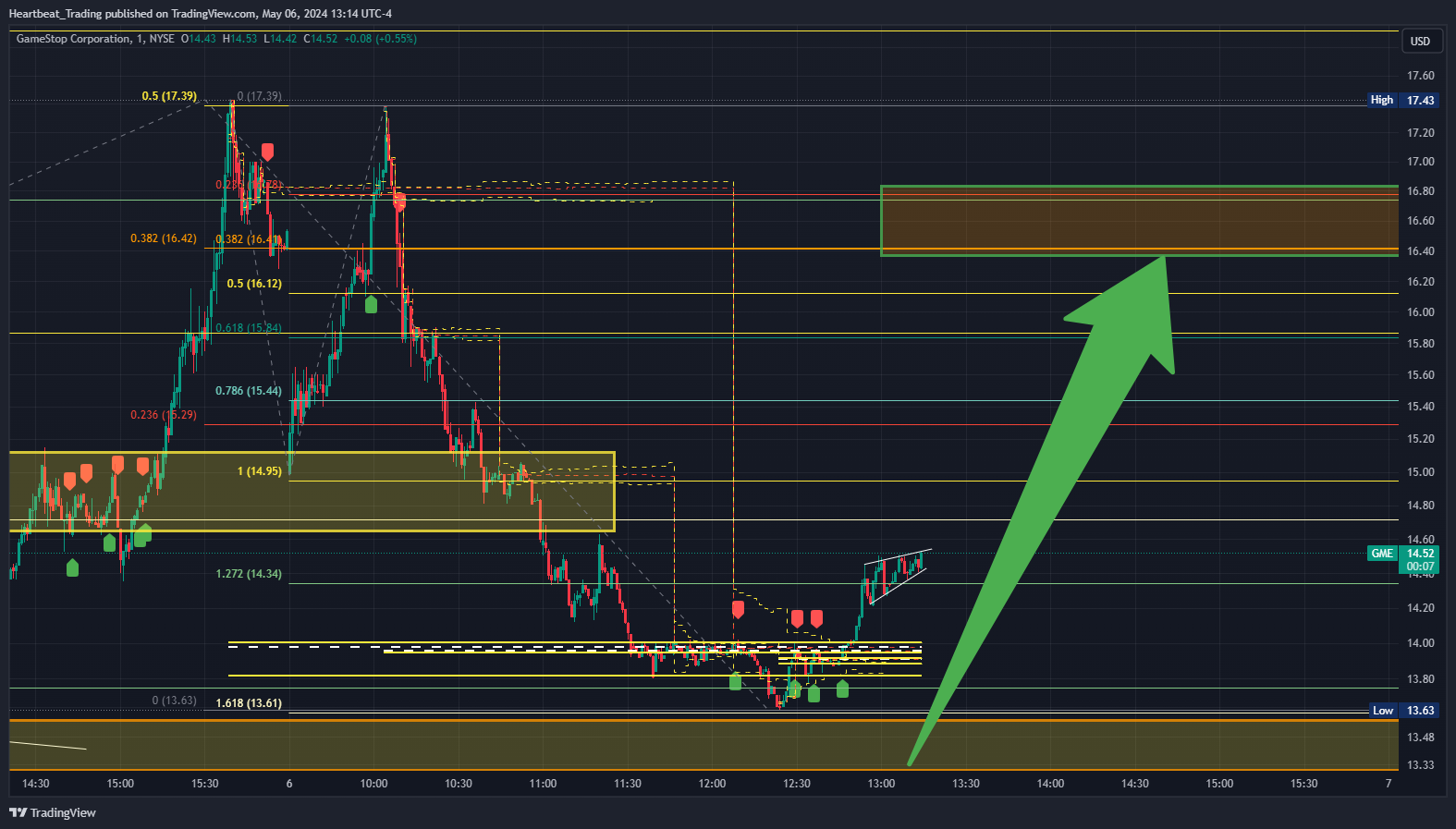
Task: Click the 15.00 price axis tick
Action: [1421, 472]
